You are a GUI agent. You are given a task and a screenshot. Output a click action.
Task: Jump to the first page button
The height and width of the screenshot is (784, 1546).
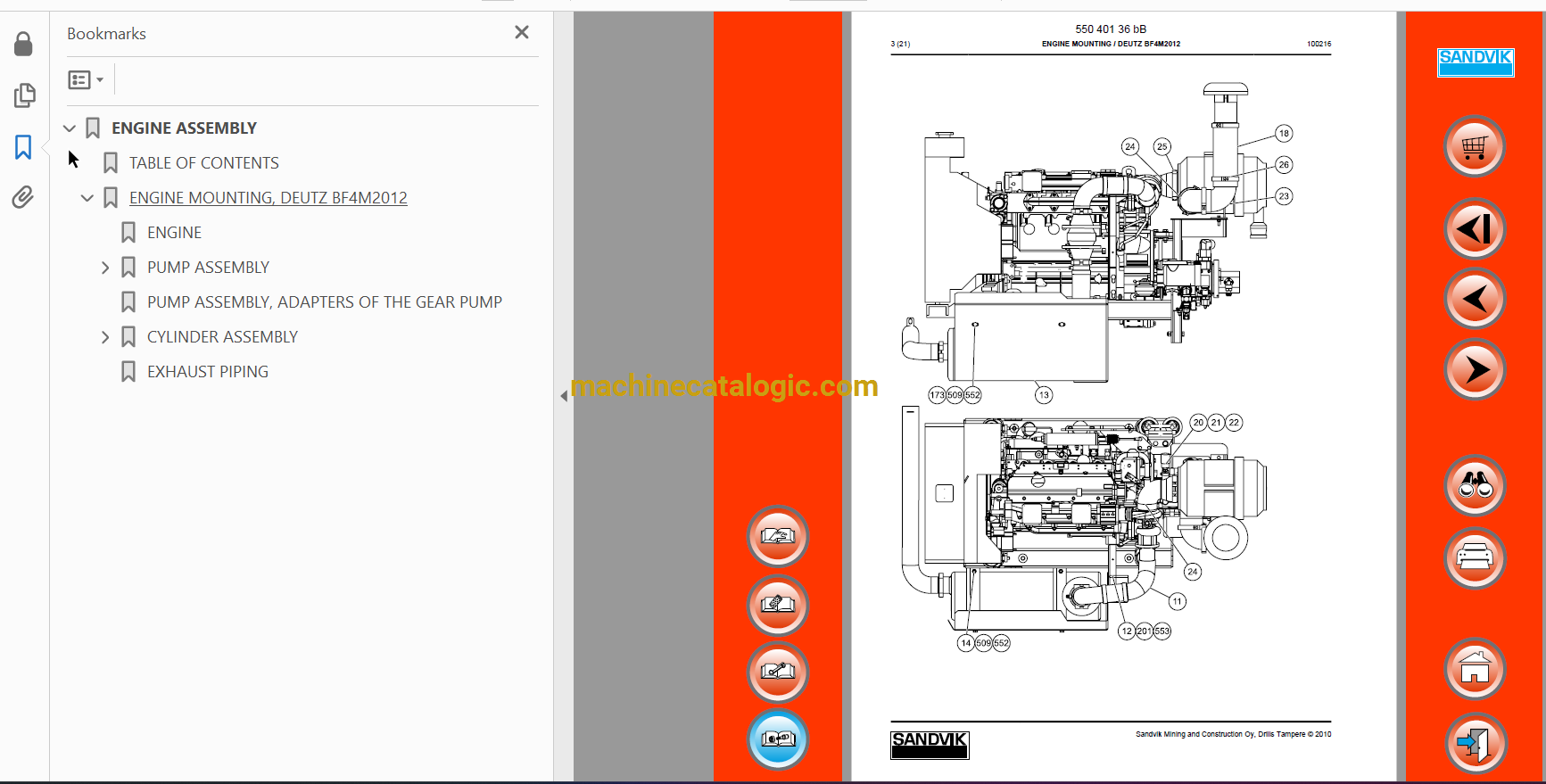[x=1475, y=229]
